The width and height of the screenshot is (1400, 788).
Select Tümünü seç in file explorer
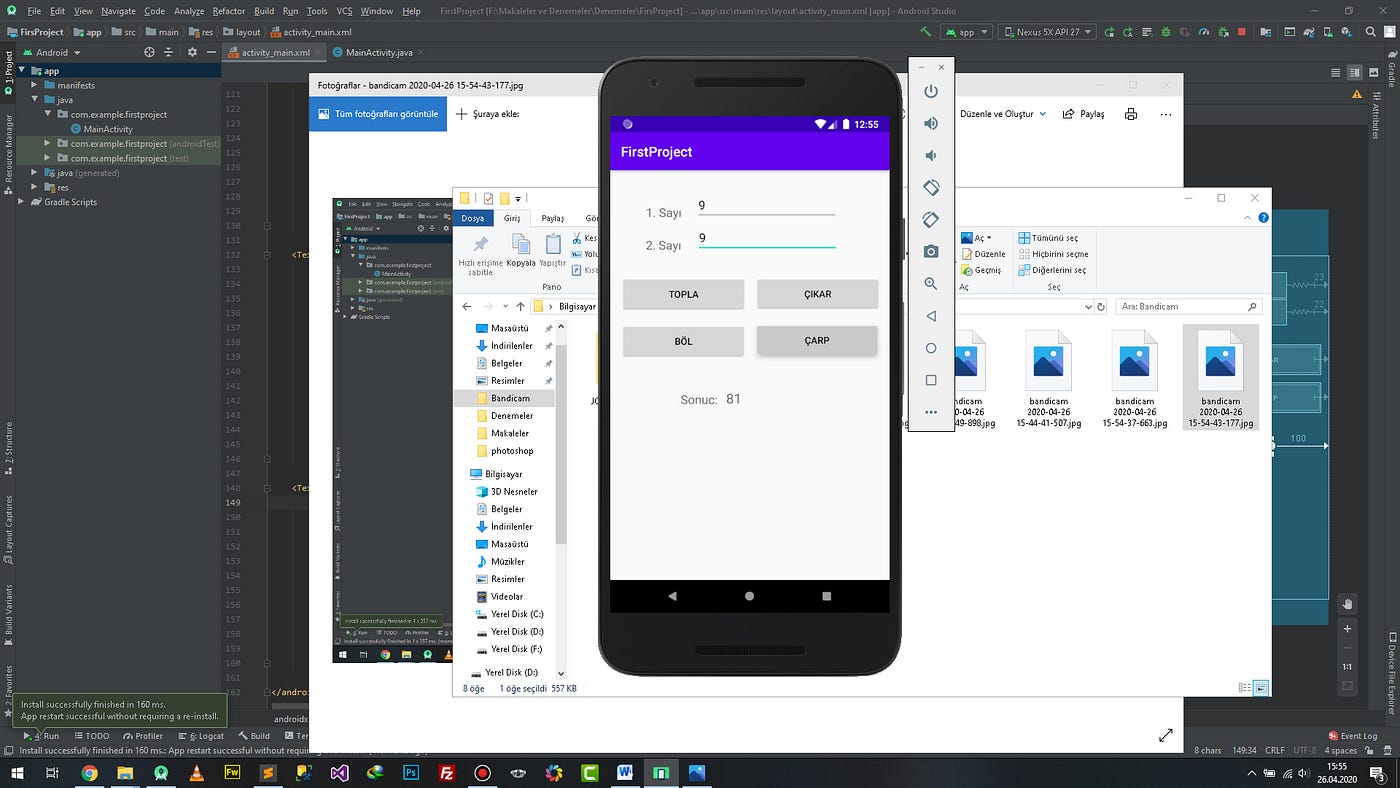1055,237
